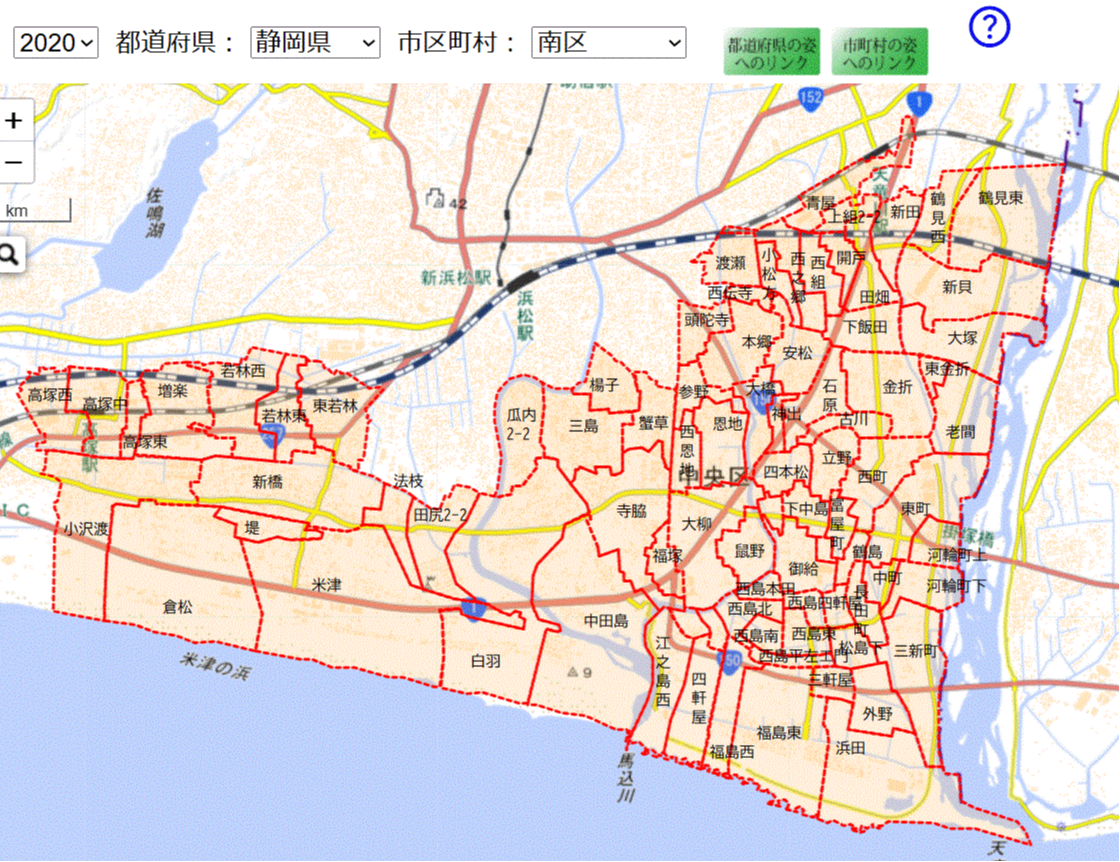Select the 大柳 district label

696,524
